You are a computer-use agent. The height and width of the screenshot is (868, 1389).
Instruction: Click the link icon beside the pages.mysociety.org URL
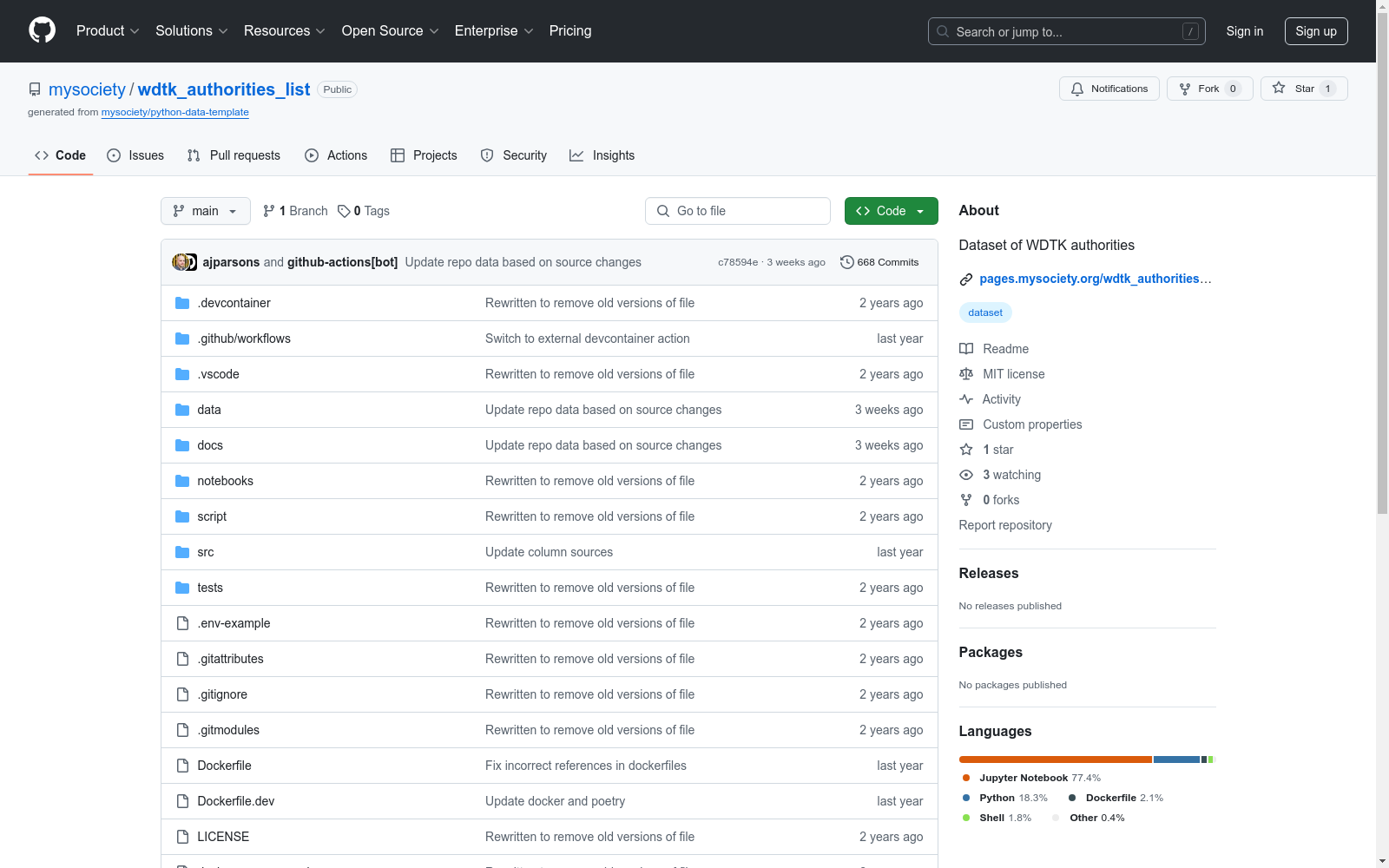[966, 279]
